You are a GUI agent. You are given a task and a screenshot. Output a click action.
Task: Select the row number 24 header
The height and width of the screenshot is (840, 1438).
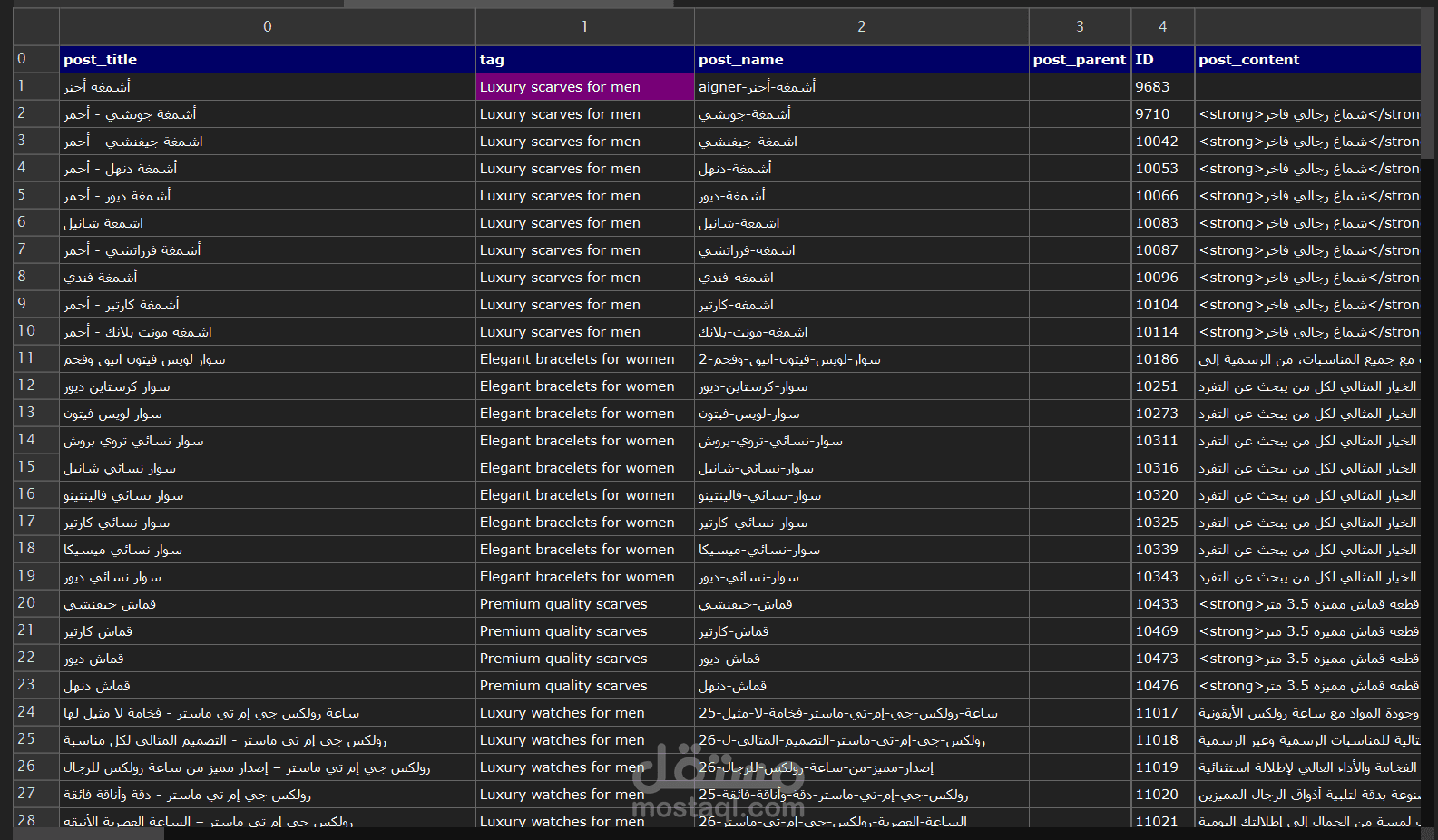tap(36, 713)
